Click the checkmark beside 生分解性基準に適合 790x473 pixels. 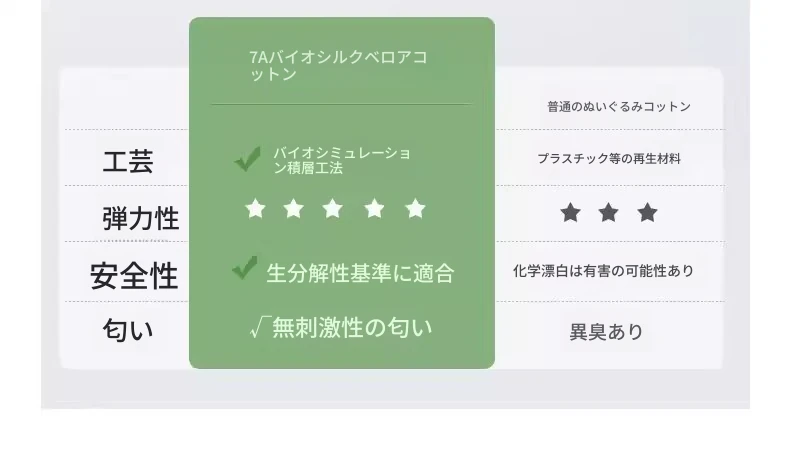click(x=245, y=267)
